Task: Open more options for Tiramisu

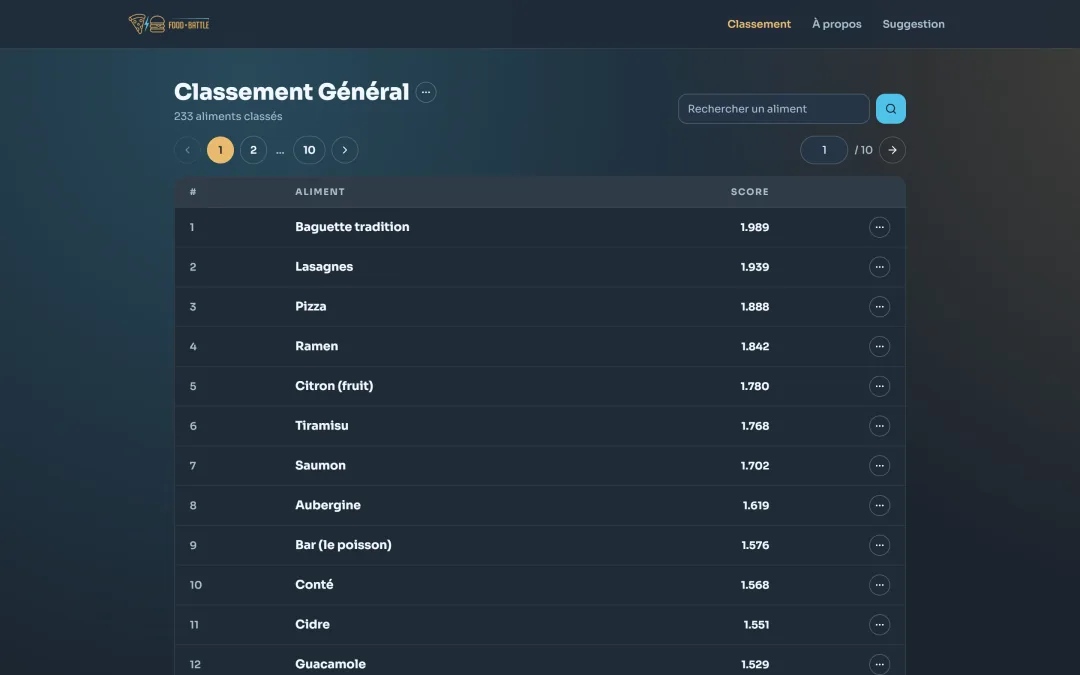Action: coord(880,426)
